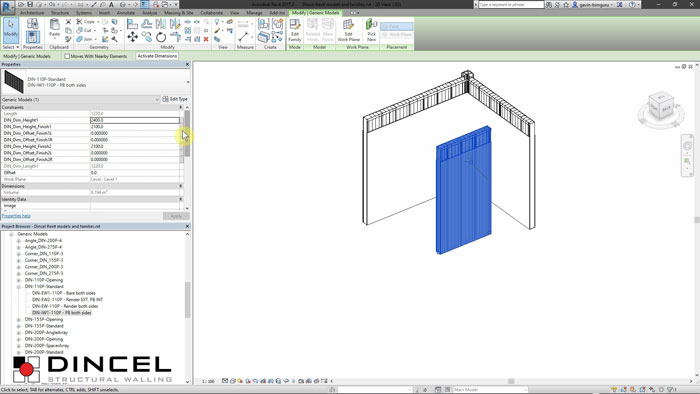The image size is (700, 394).
Task: Click the view scale 1:100 control
Action: (208, 382)
